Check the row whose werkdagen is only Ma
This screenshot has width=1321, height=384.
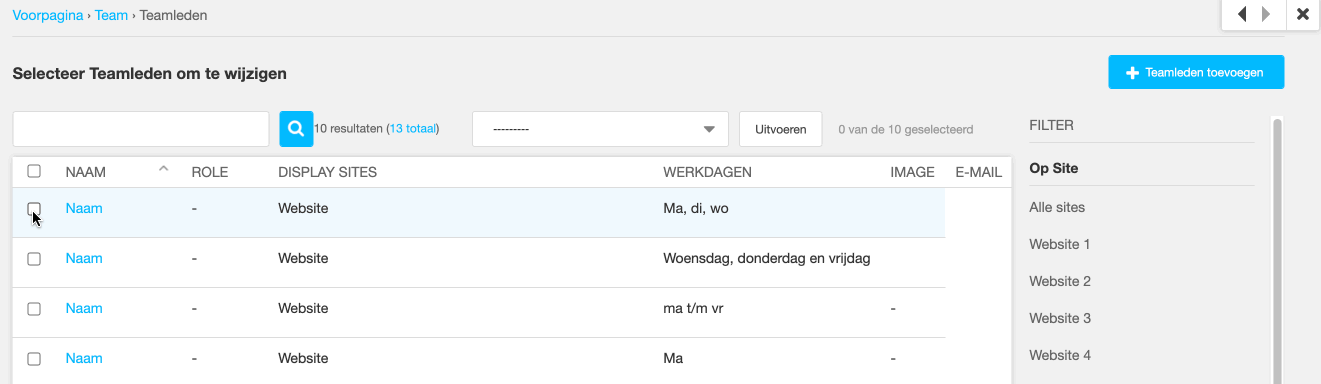pos(34,359)
